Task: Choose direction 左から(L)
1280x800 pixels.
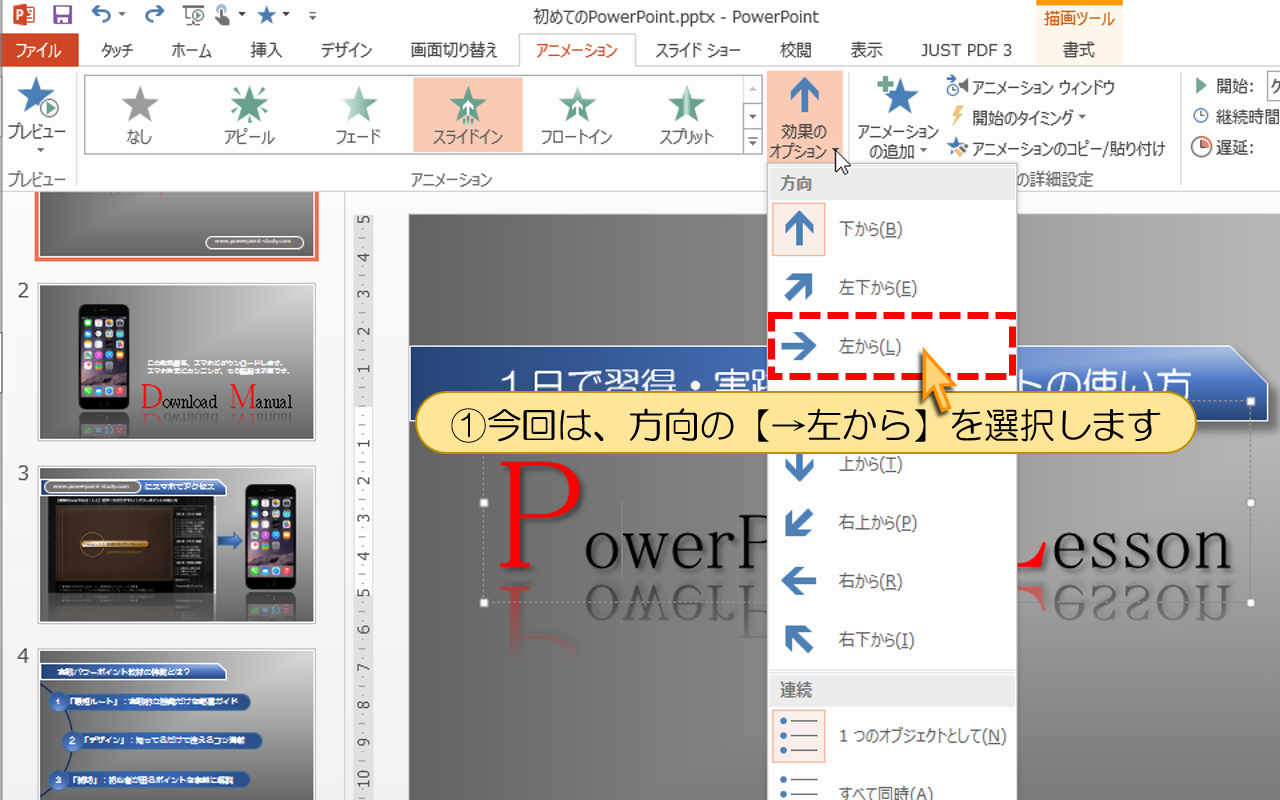Action: click(892, 346)
